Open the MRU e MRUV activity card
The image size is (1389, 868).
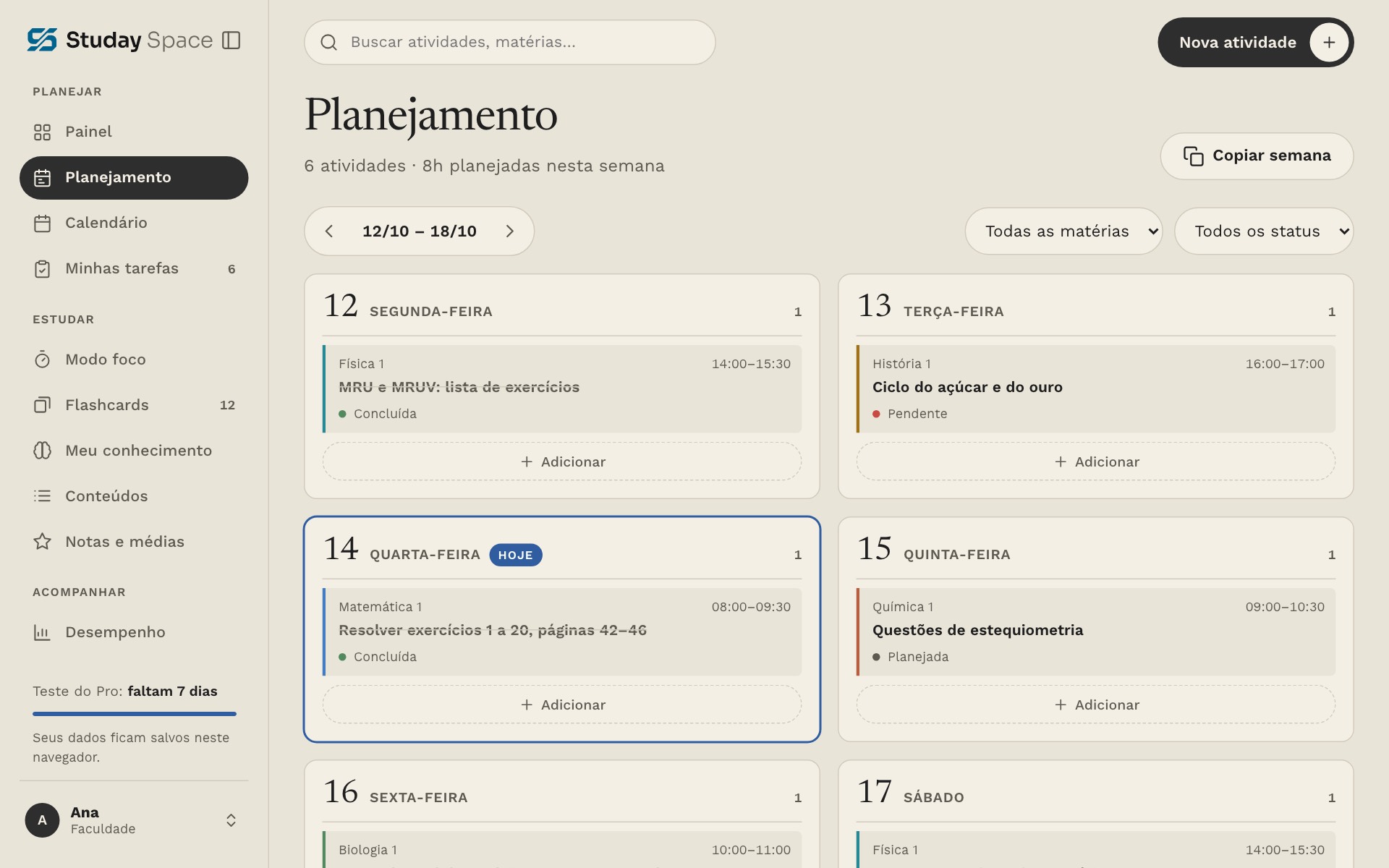point(562,389)
